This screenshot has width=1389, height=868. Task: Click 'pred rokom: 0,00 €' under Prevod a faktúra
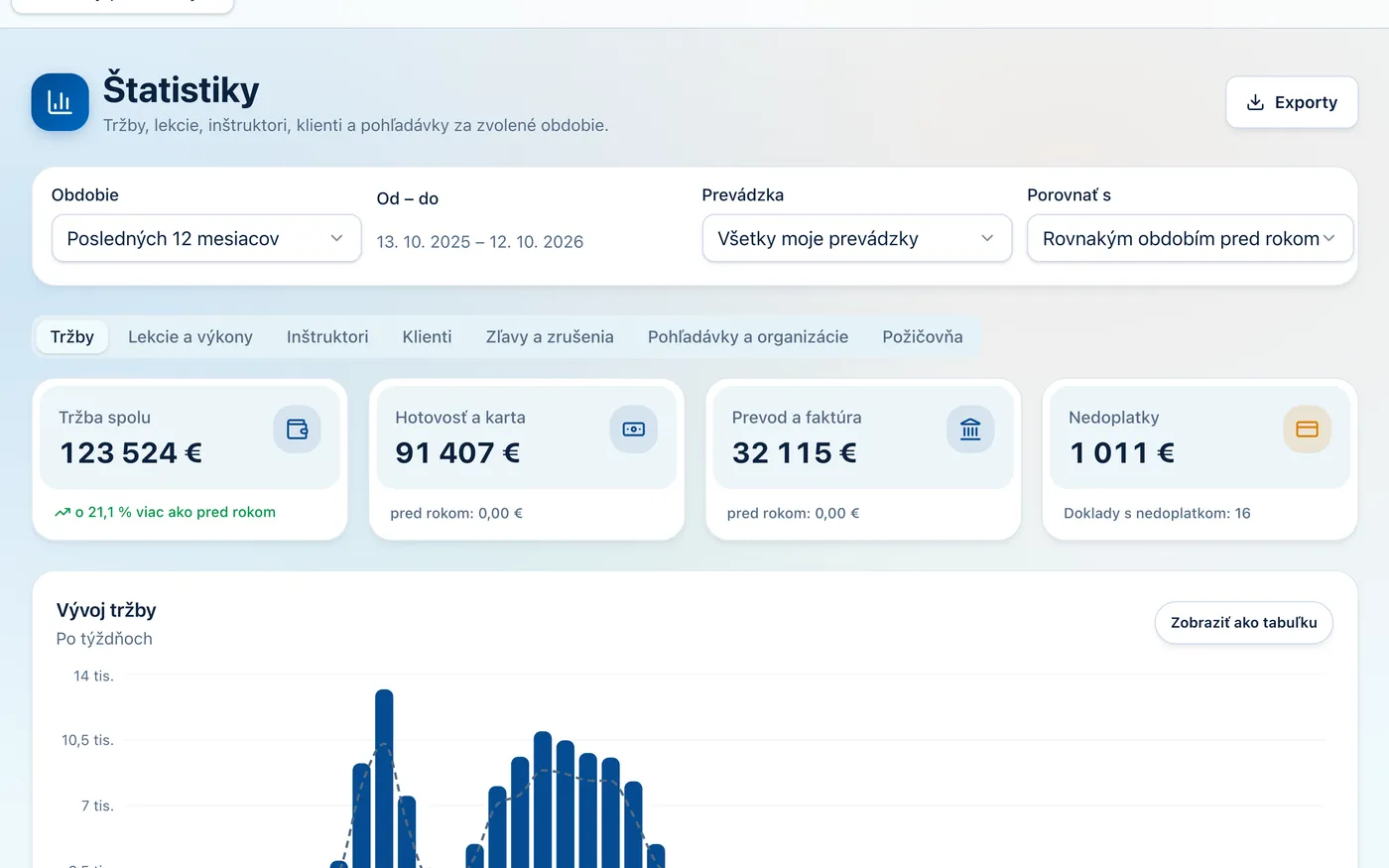click(793, 513)
